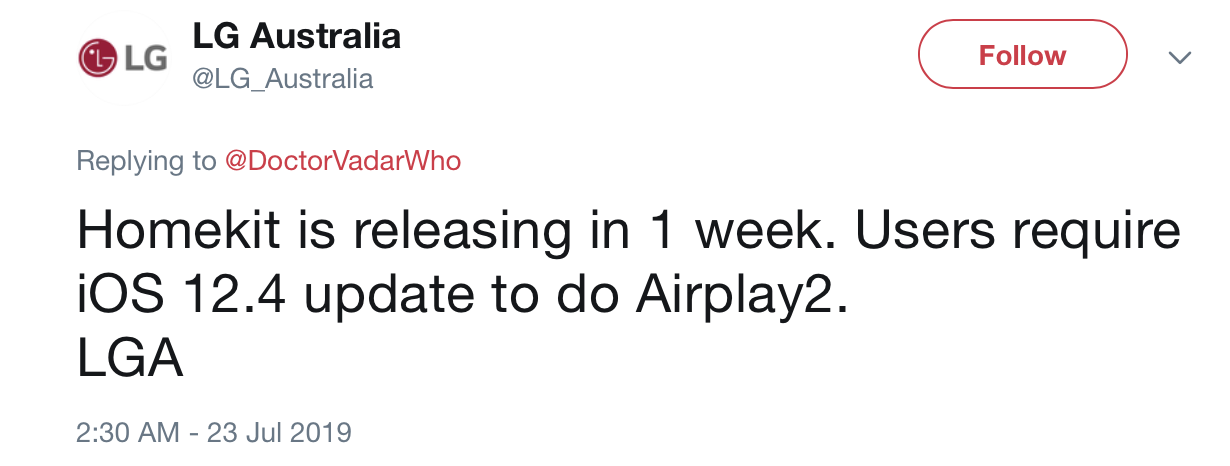Open the @DoctorVadarWho mention link
Viewport: 1230px width, 466px height.
[343, 161]
